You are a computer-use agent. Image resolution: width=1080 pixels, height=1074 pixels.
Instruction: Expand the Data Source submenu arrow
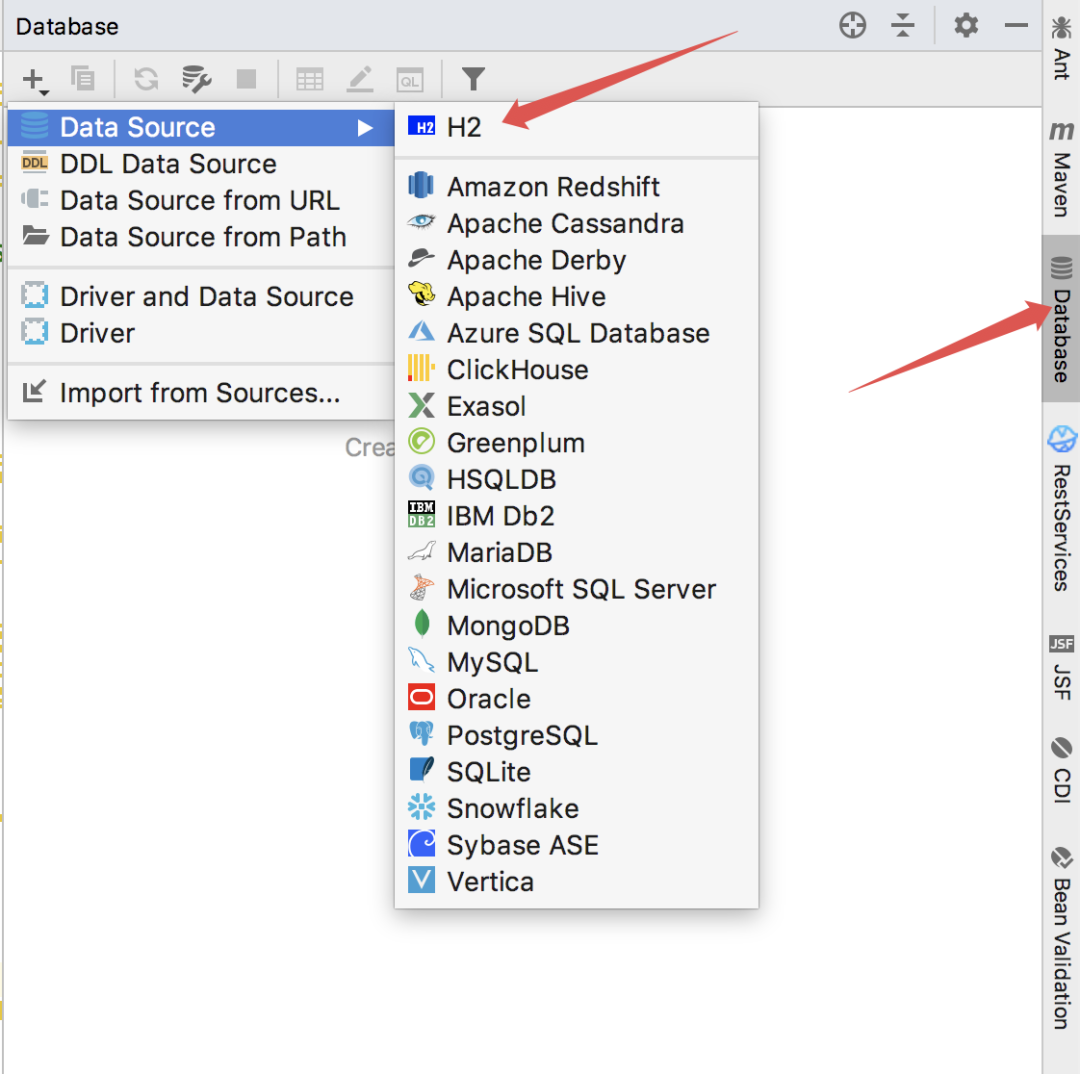pyautogui.click(x=365, y=128)
